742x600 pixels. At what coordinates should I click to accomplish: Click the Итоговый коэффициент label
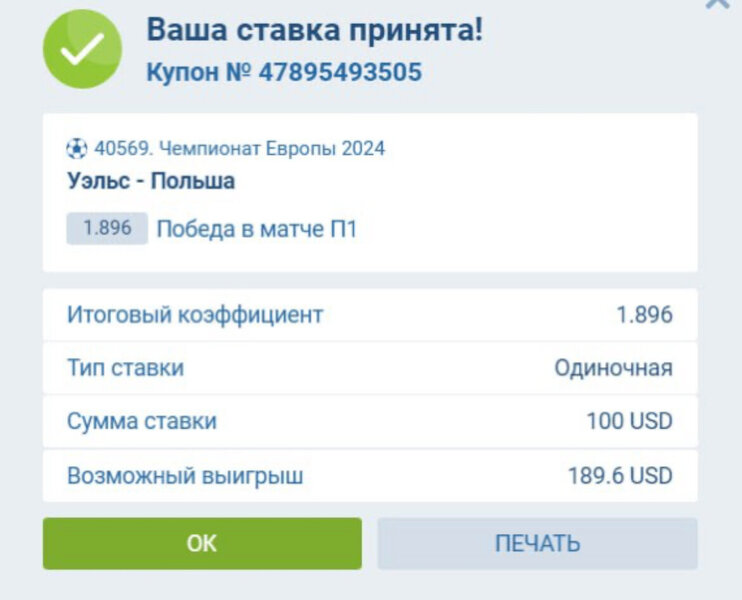point(195,315)
